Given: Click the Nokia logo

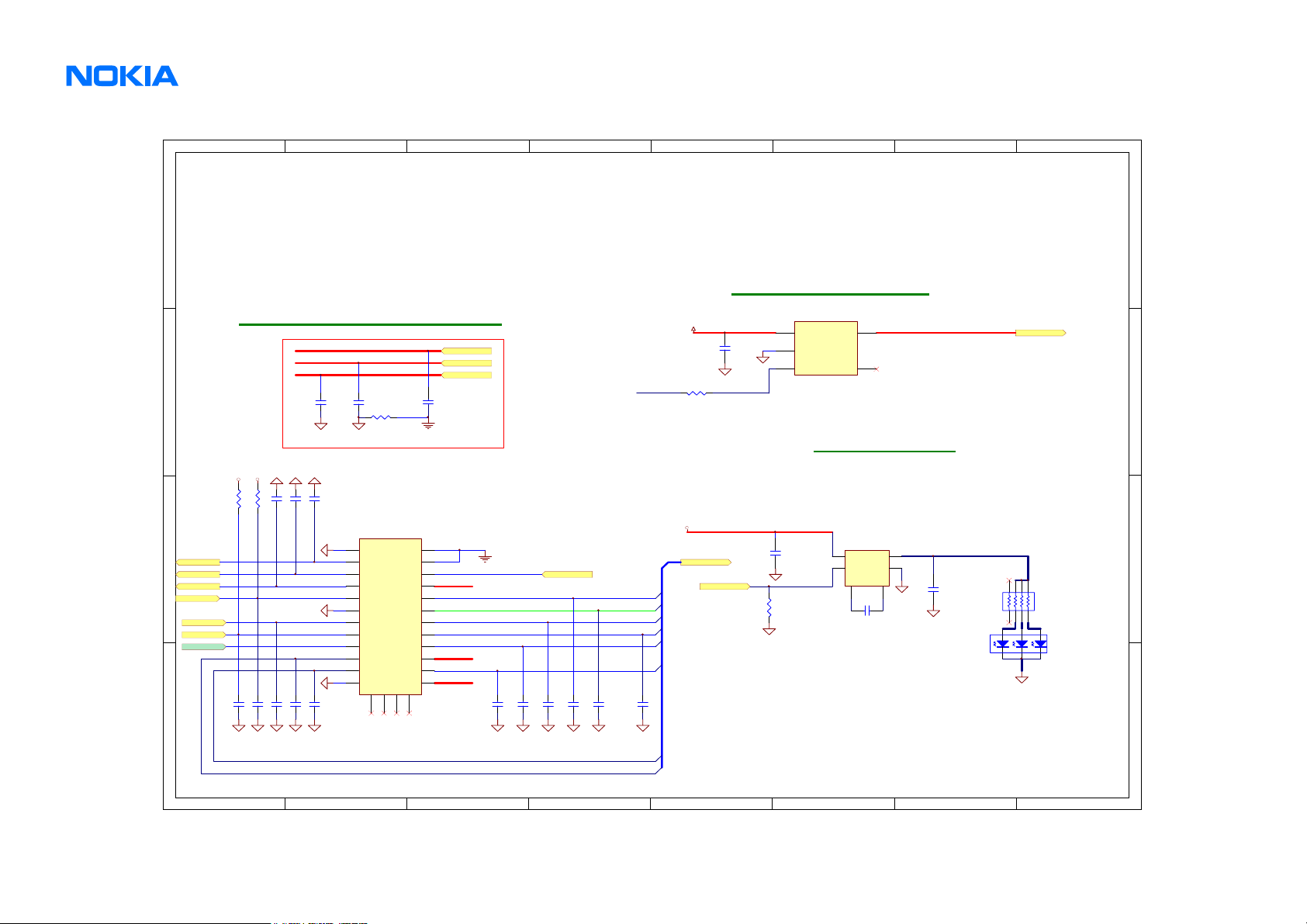Looking at the screenshot, I should click(x=122, y=76).
